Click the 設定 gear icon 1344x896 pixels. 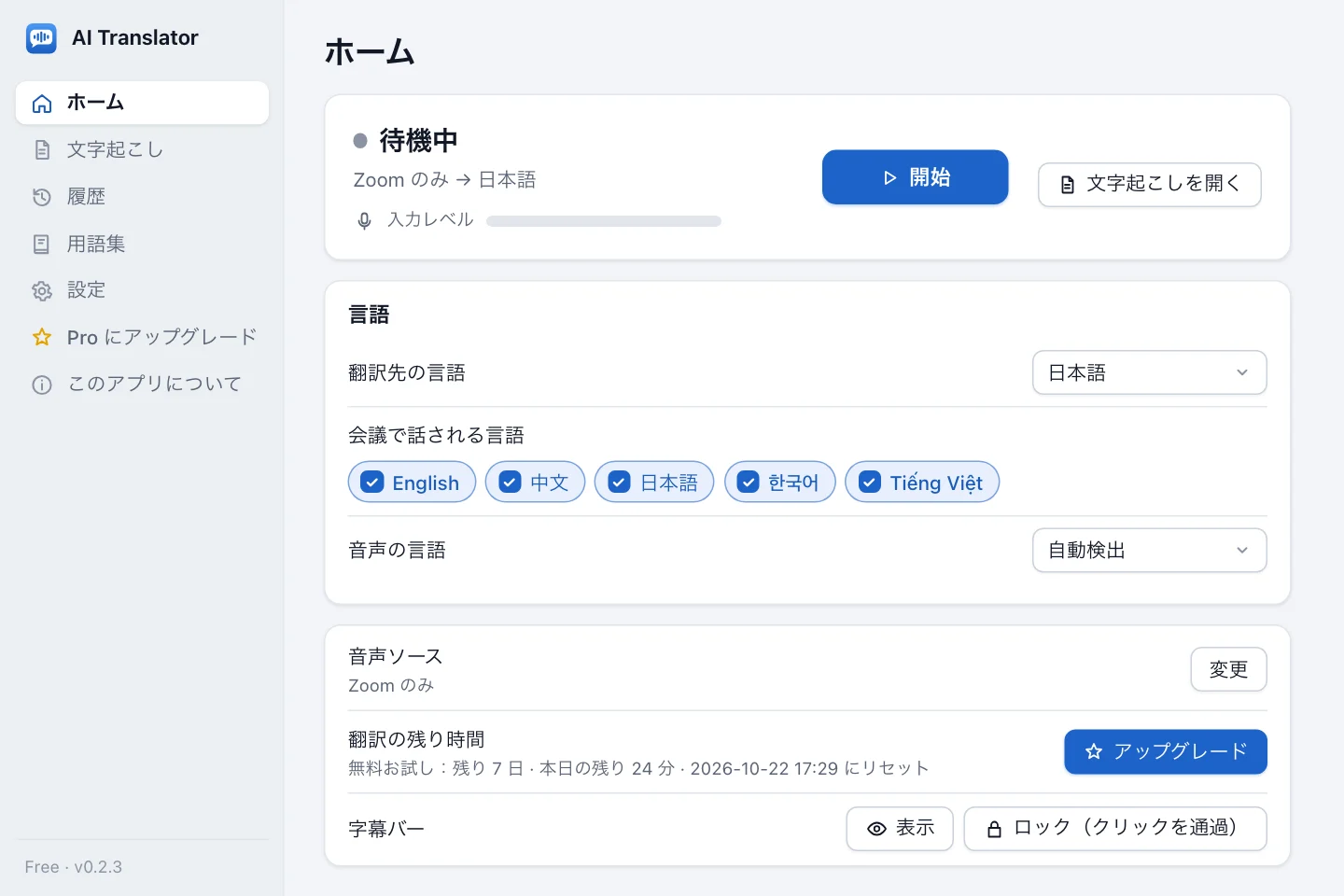[x=42, y=291]
